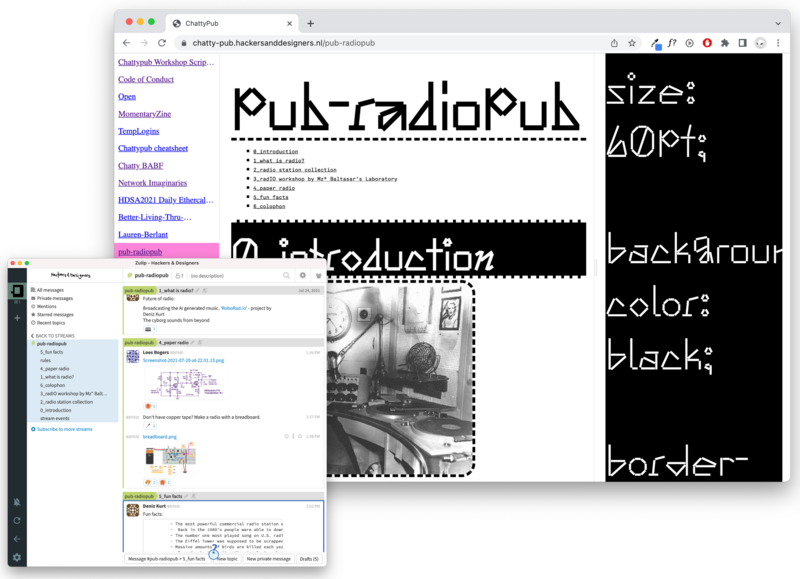800x579 pixels.
Task: Go back in the Chrome browser
Action: (127, 43)
